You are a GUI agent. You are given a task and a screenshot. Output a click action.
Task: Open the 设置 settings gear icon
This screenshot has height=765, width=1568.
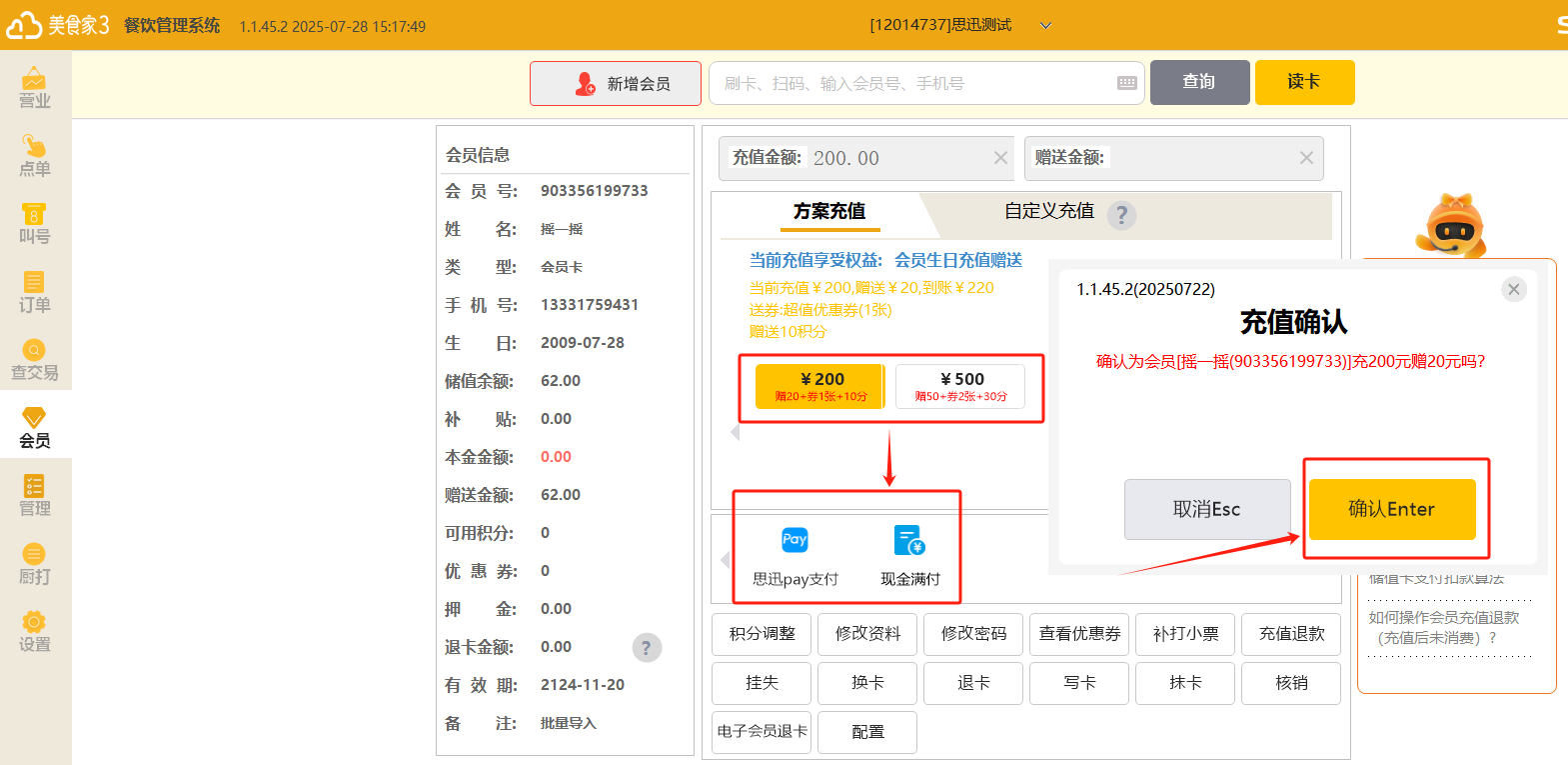[34, 632]
